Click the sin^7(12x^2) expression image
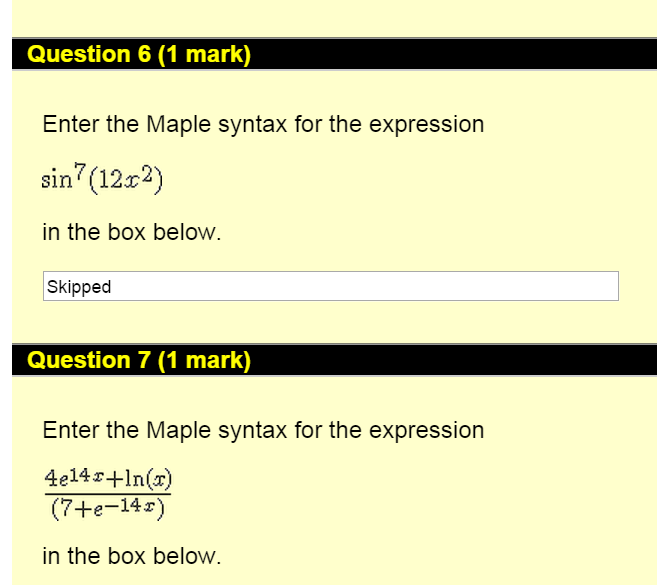Viewport: 657px width, 585px height. 102,179
